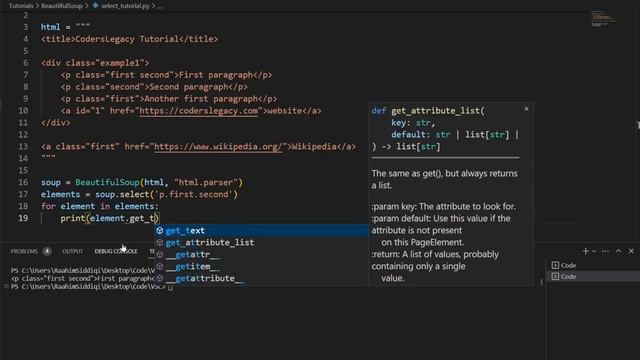The height and width of the screenshot is (360, 640).
Task: Maximize the panel with the up chevron
Action: click(618, 251)
